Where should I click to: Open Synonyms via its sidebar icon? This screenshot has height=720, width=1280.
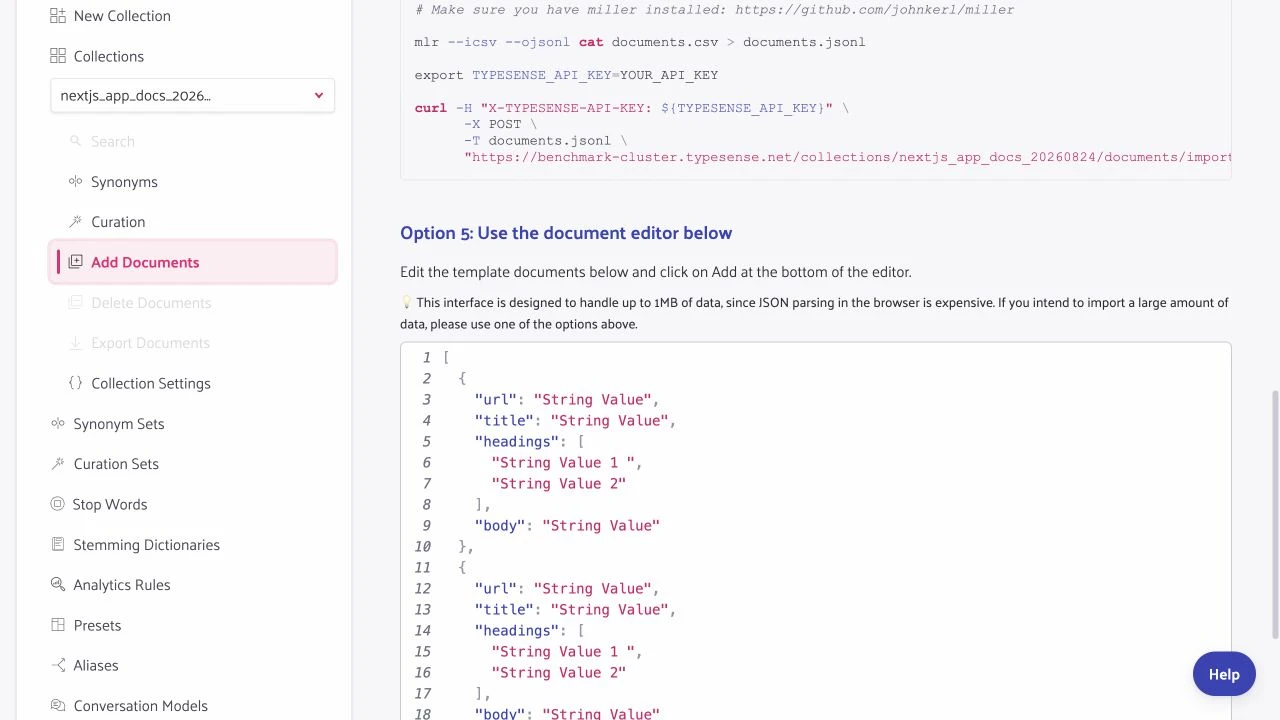75,182
